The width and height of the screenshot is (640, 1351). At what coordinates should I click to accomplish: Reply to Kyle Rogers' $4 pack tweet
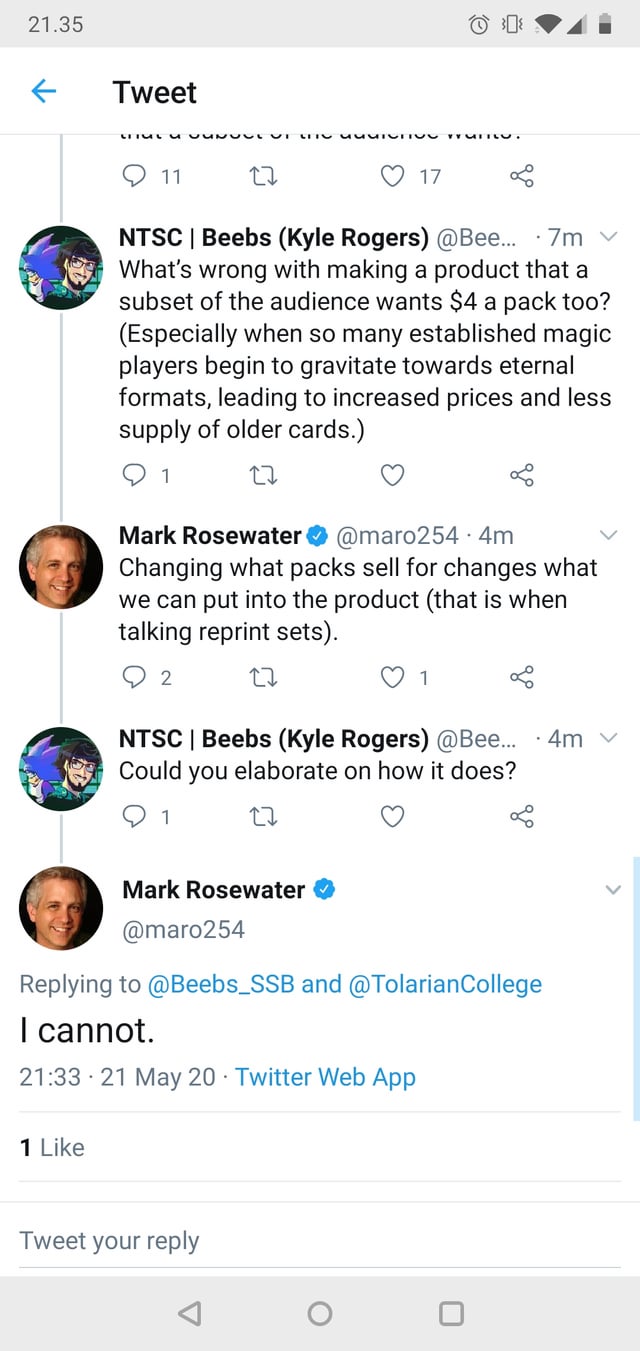[134, 475]
